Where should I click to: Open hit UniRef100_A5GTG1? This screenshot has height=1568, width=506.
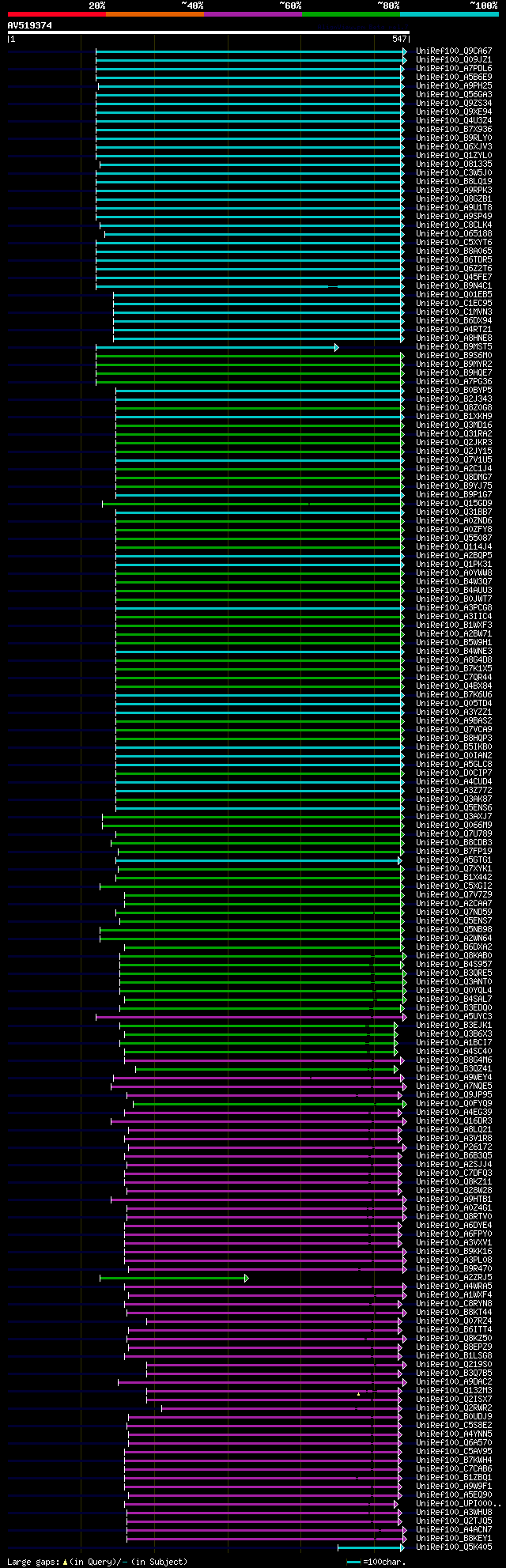point(454,860)
